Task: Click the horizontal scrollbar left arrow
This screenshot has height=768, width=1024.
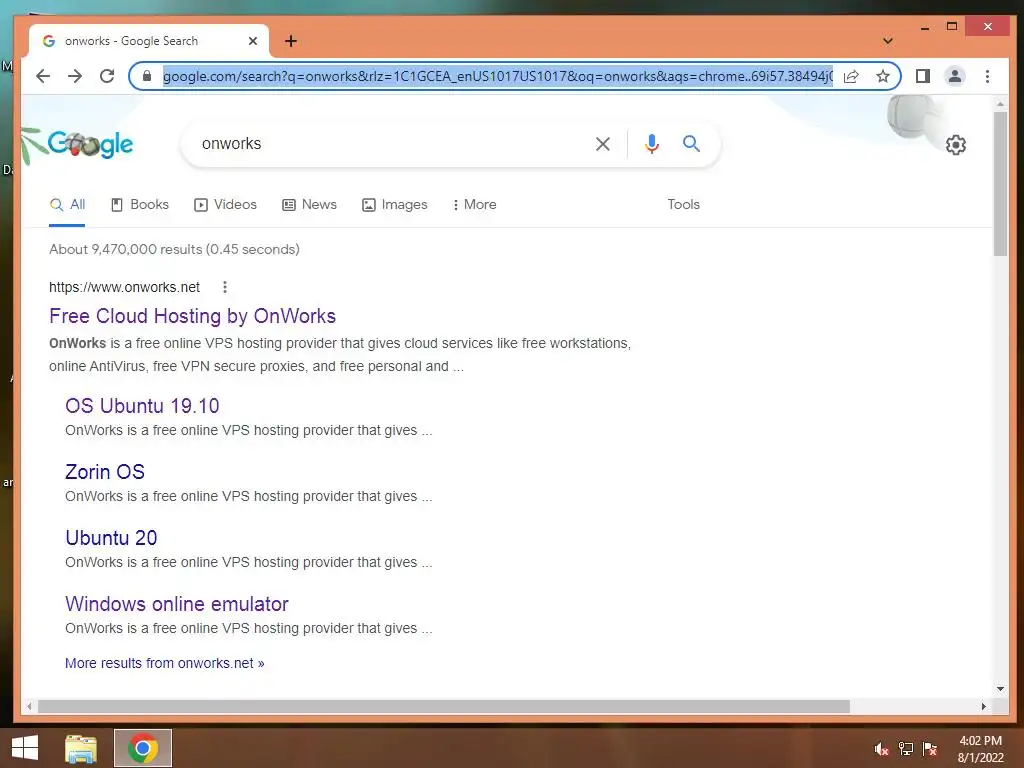Action: (29, 707)
